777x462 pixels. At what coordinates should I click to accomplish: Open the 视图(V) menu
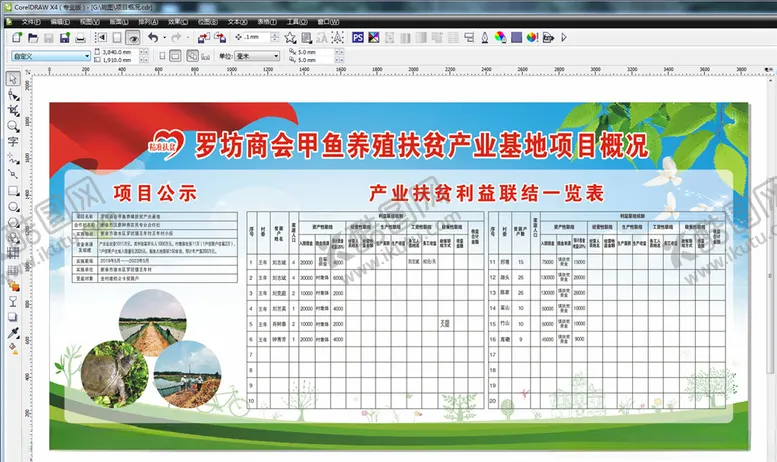click(x=90, y=22)
